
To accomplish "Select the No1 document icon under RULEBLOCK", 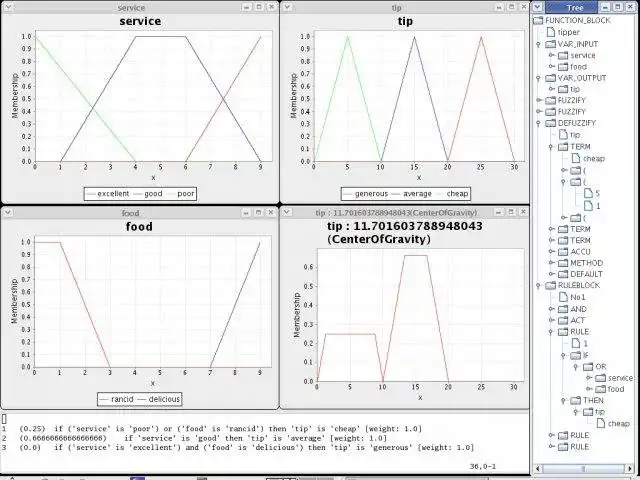I will (x=563, y=297).
